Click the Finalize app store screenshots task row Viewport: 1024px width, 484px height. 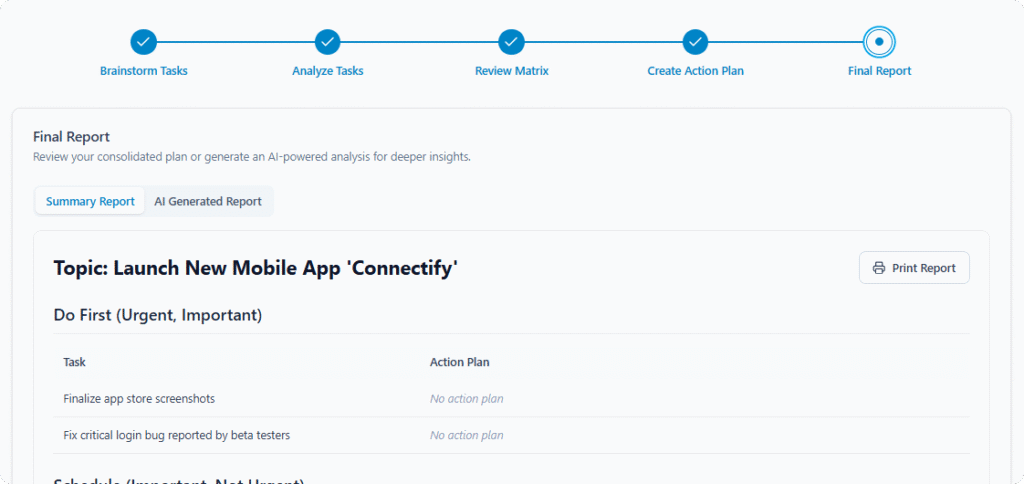[x=139, y=399]
